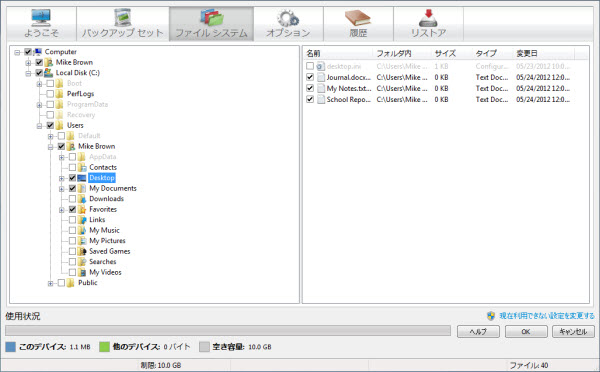Image resolution: width=600 pixels, height=372 pixels.
Task: Confirm with the OK button
Action: tap(526, 331)
